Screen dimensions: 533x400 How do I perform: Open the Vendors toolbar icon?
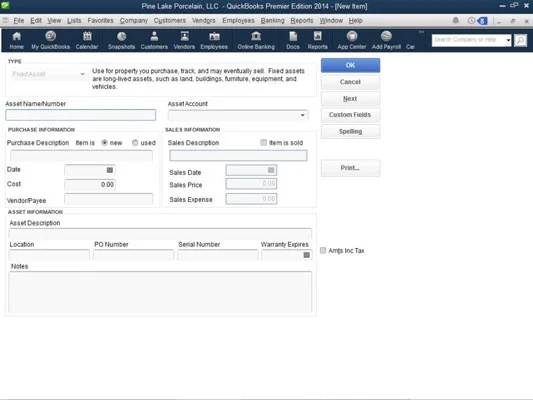coord(184,40)
